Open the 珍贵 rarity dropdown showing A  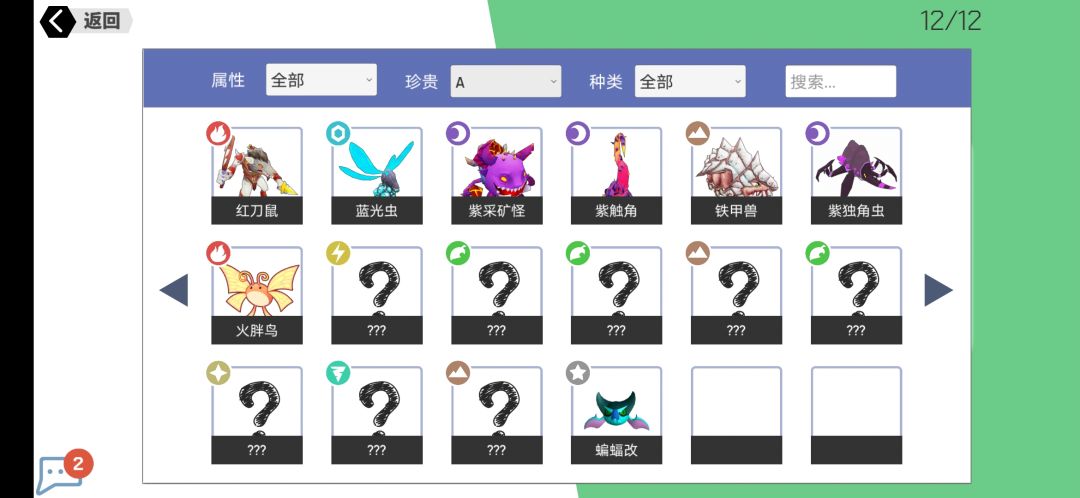(x=506, y=81)
